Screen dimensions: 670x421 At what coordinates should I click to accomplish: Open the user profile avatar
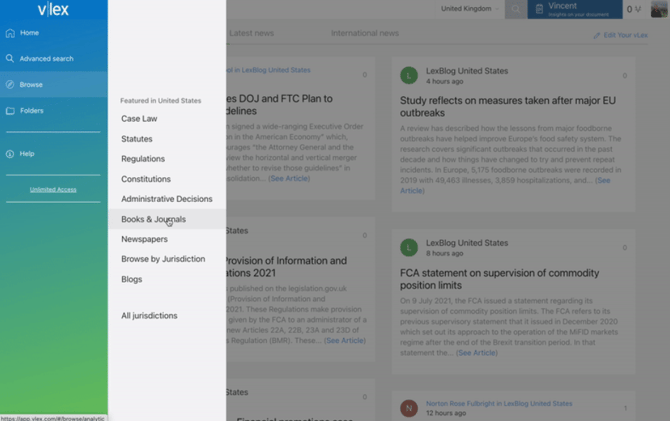[x=659, y=9]
